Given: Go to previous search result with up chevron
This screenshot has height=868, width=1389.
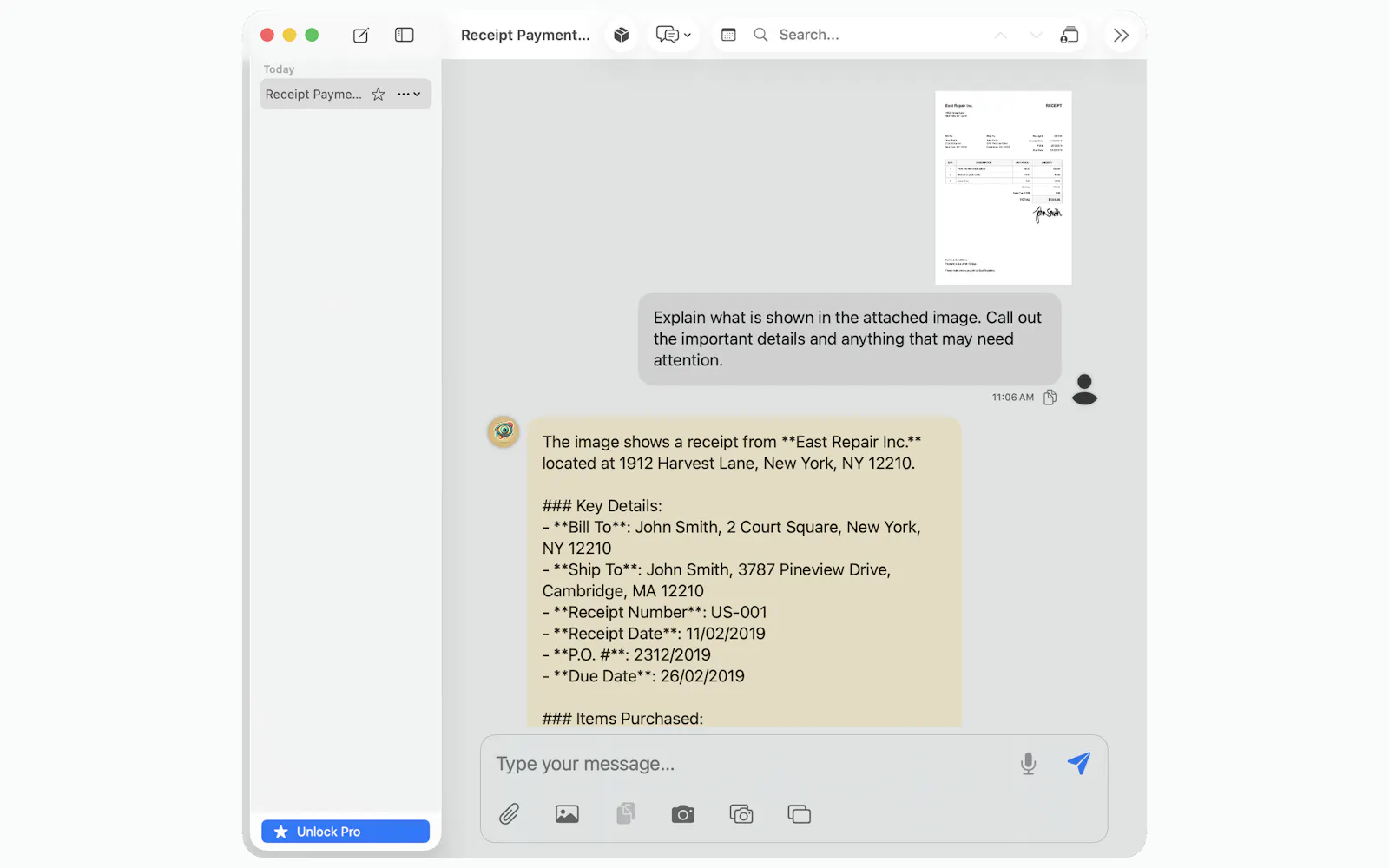Looking at the screenshot, I should [1001, 36].
